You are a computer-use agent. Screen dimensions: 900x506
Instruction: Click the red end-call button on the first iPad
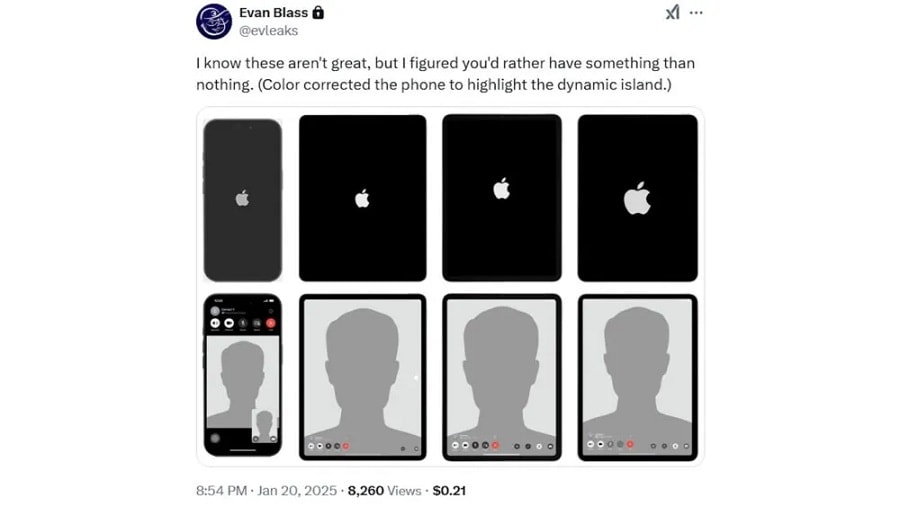click(x=346, y=445)
